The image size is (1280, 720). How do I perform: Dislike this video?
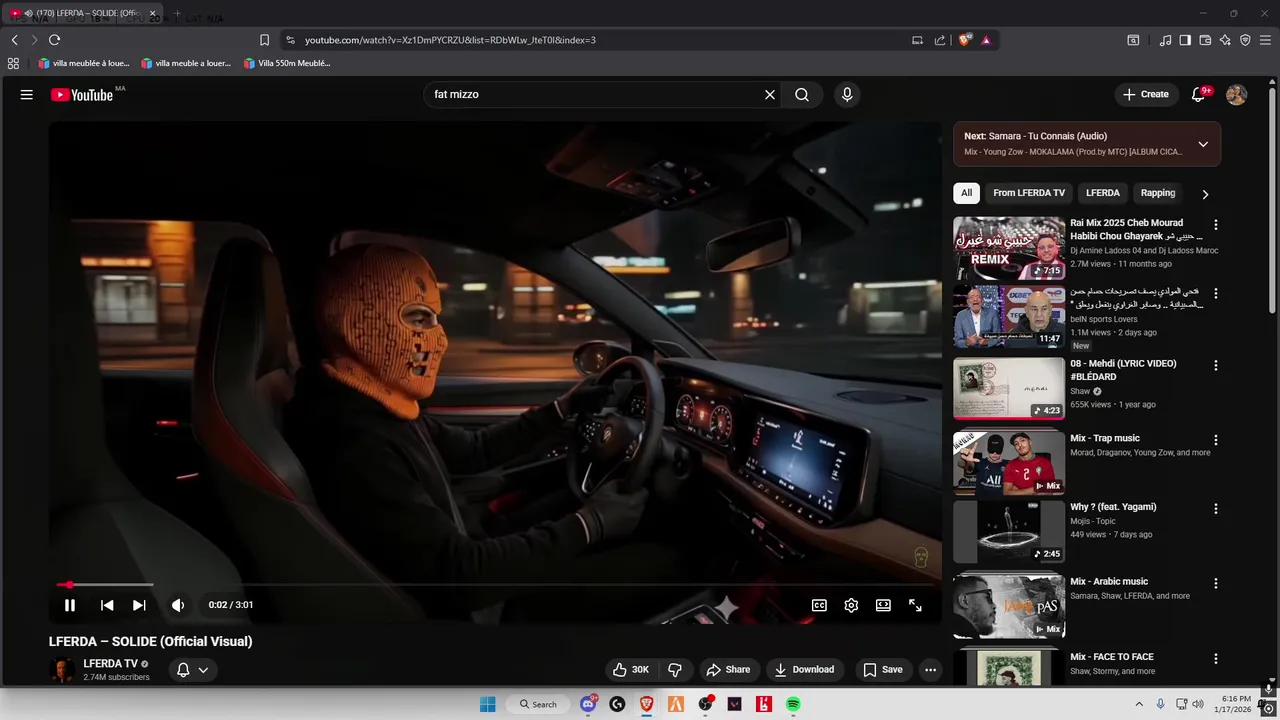tap(675, 670)
